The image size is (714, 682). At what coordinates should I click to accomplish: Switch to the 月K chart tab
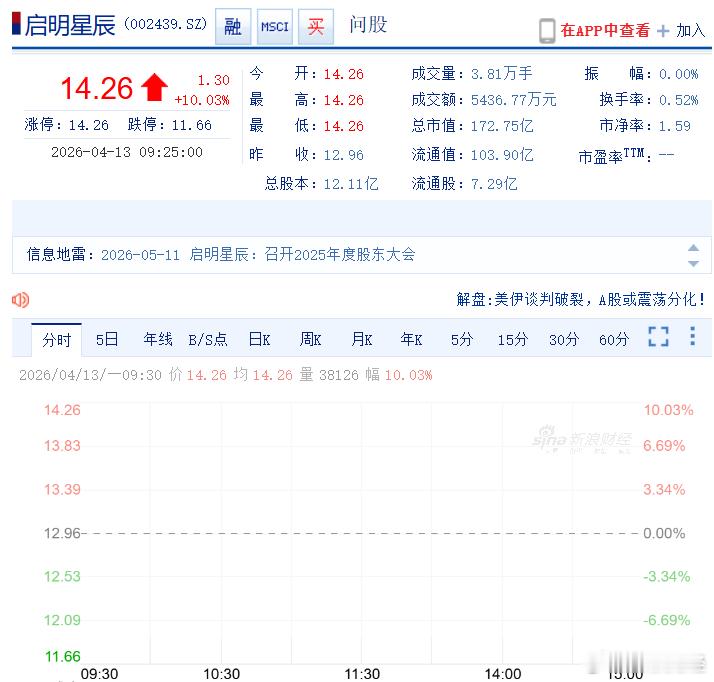tap(362, 340)
